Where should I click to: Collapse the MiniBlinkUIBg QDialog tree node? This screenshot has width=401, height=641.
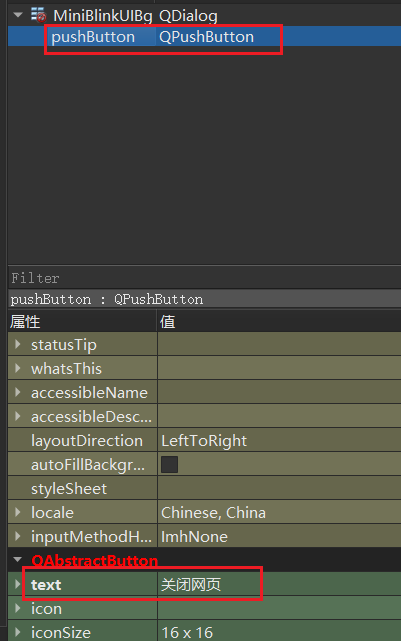tap(18, 15)
